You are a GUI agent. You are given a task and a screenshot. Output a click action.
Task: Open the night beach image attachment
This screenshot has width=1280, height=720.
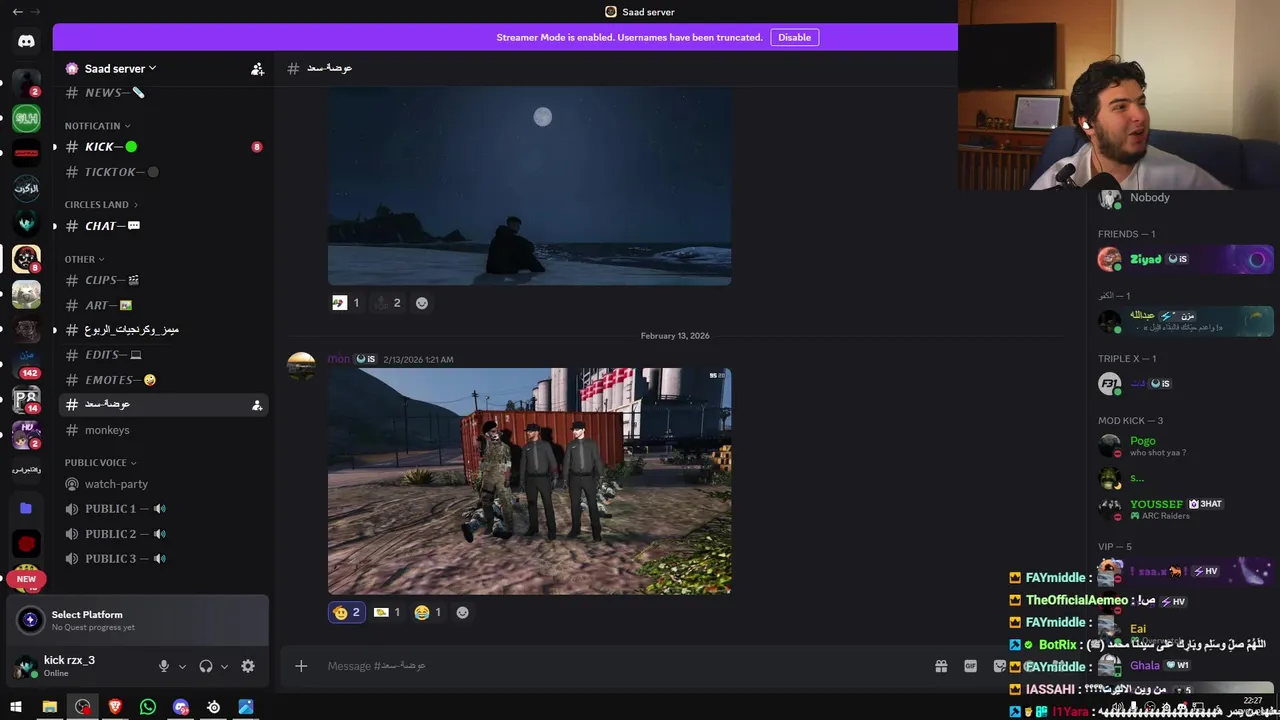[x=529, y=187]
